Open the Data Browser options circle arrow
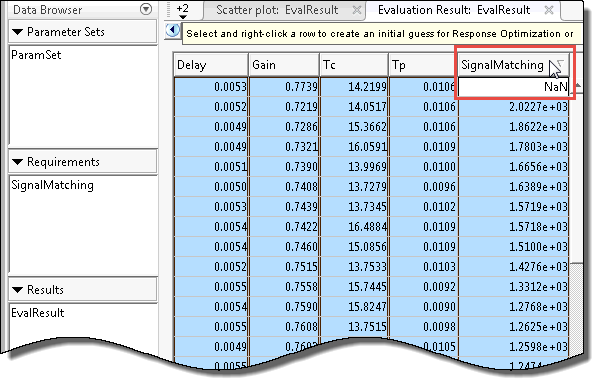This screenshot has height=386, width=599. point(146,9)
